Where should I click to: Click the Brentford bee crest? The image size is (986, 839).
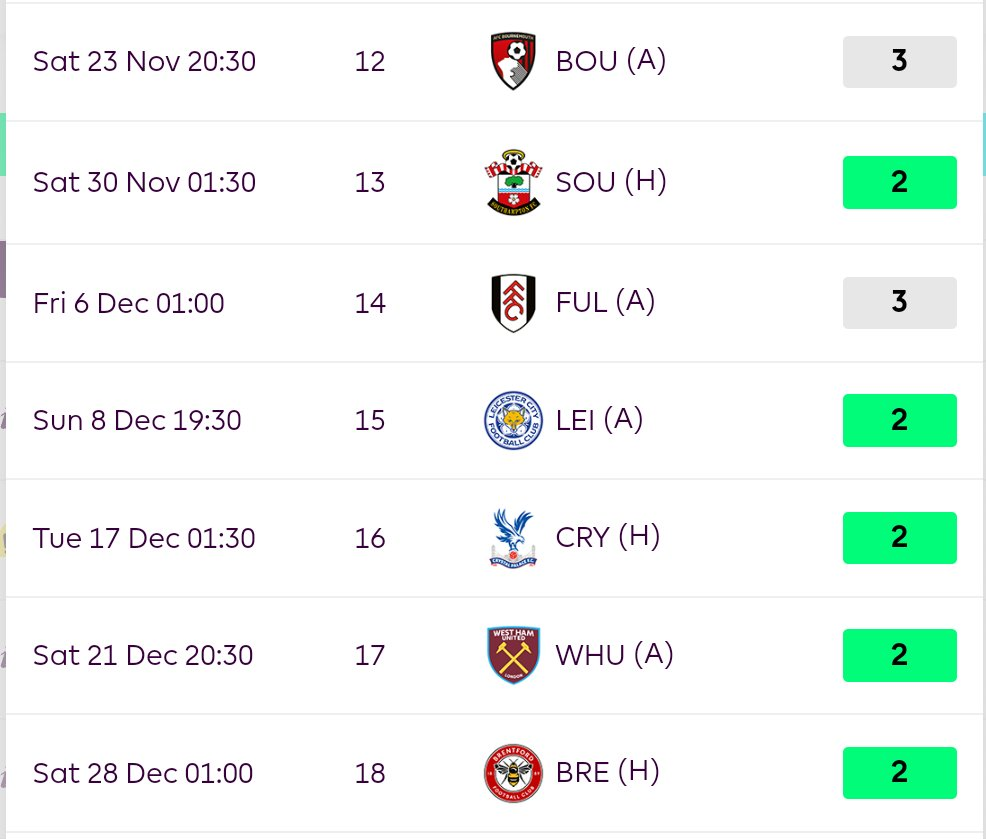(513, 773)
